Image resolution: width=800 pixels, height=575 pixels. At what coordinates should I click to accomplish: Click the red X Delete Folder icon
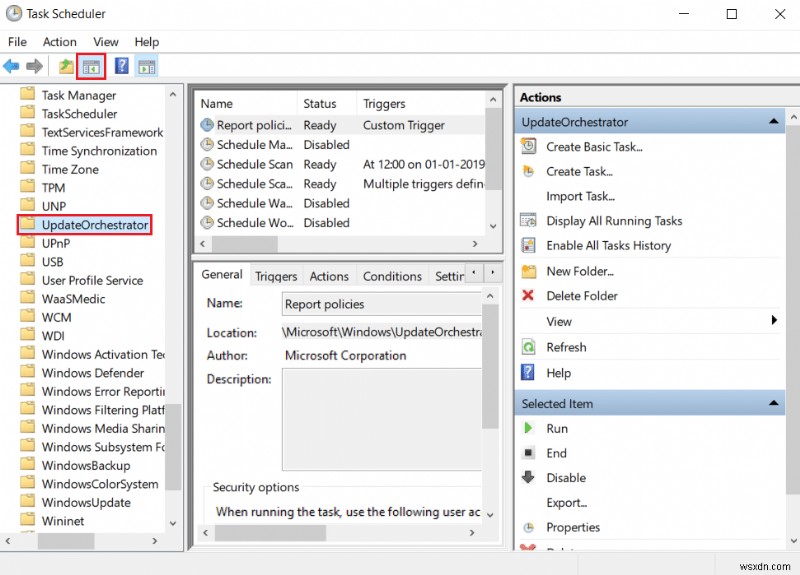point(528,295)
